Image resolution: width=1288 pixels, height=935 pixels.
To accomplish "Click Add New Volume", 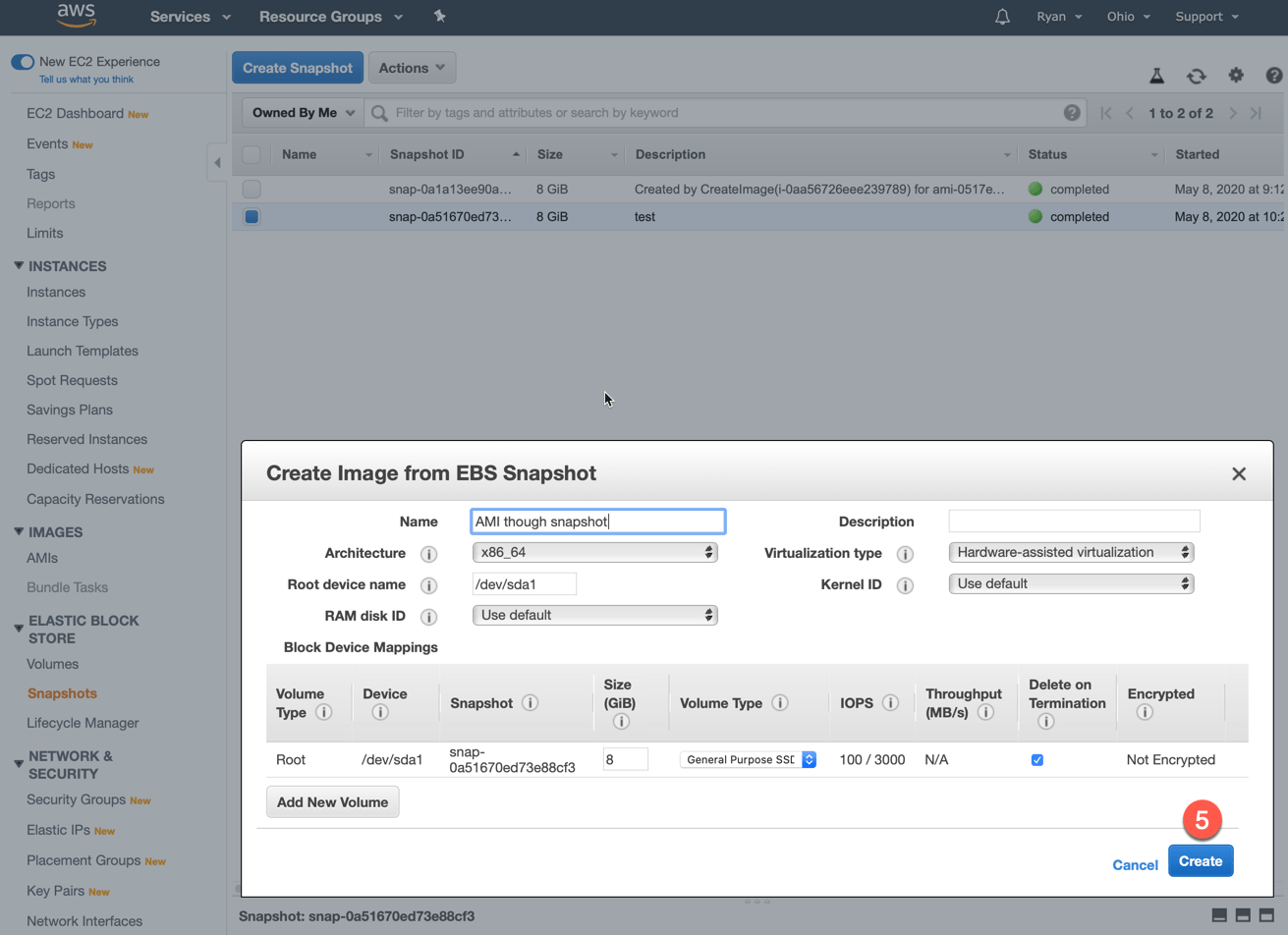I will pos(332,802).
